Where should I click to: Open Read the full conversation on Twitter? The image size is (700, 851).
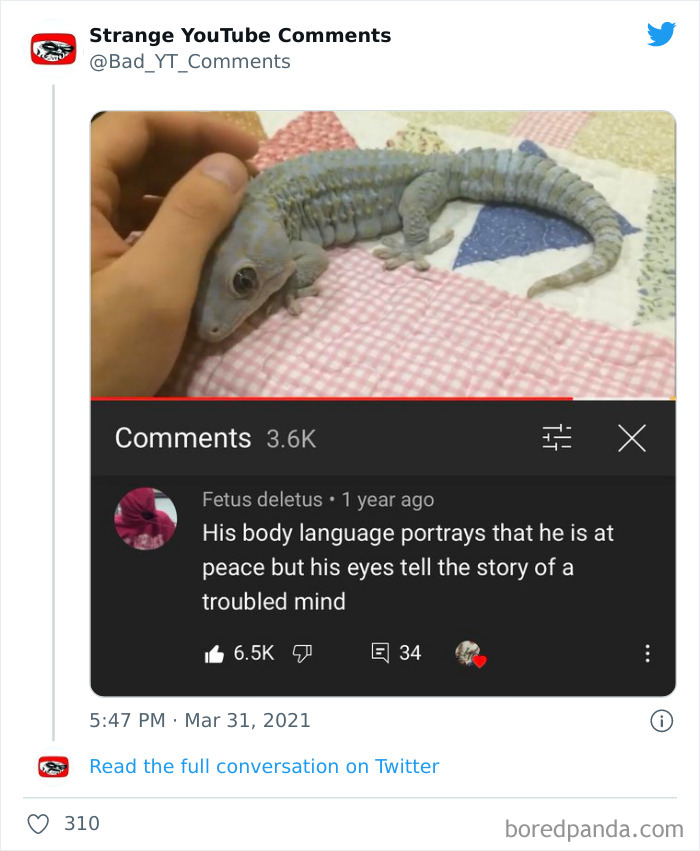click(264, 766)
